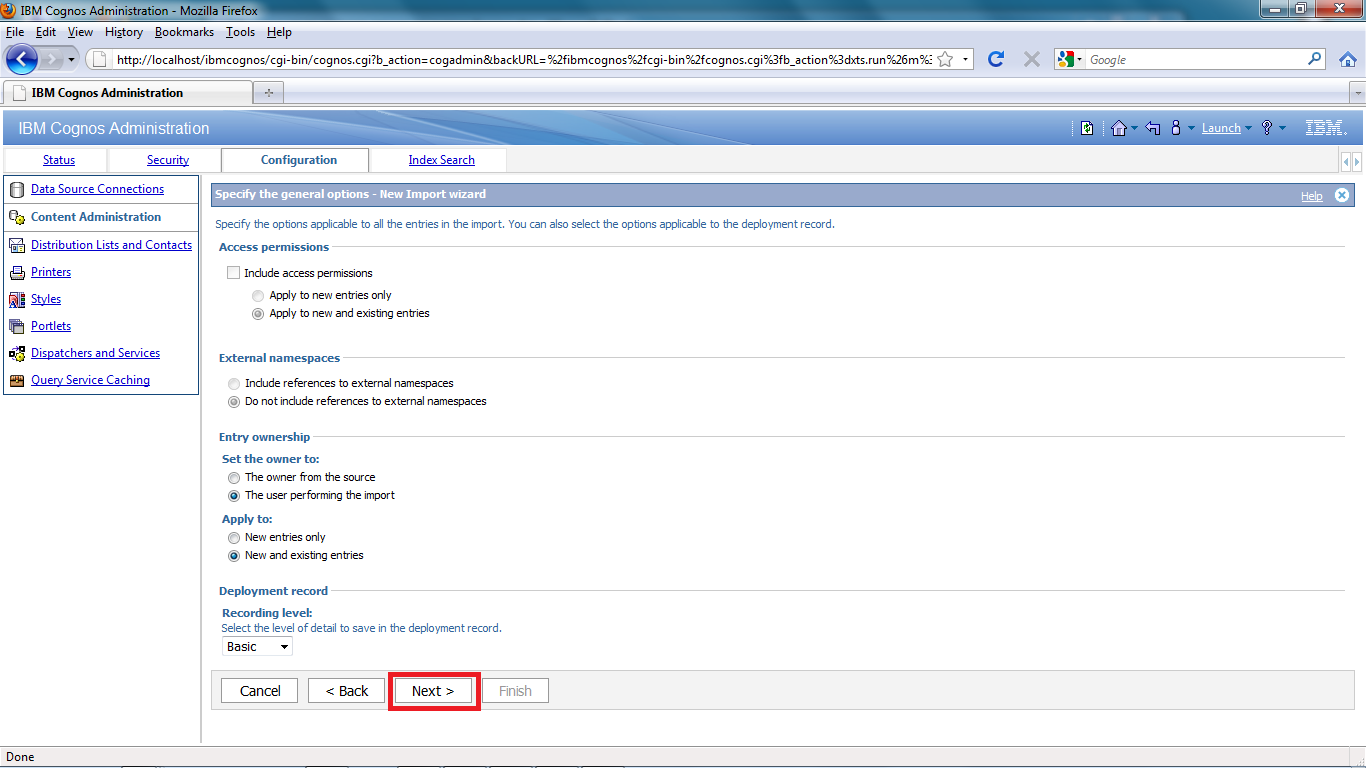
Task: Click the Styles icon
Action: tap(16, 299)
